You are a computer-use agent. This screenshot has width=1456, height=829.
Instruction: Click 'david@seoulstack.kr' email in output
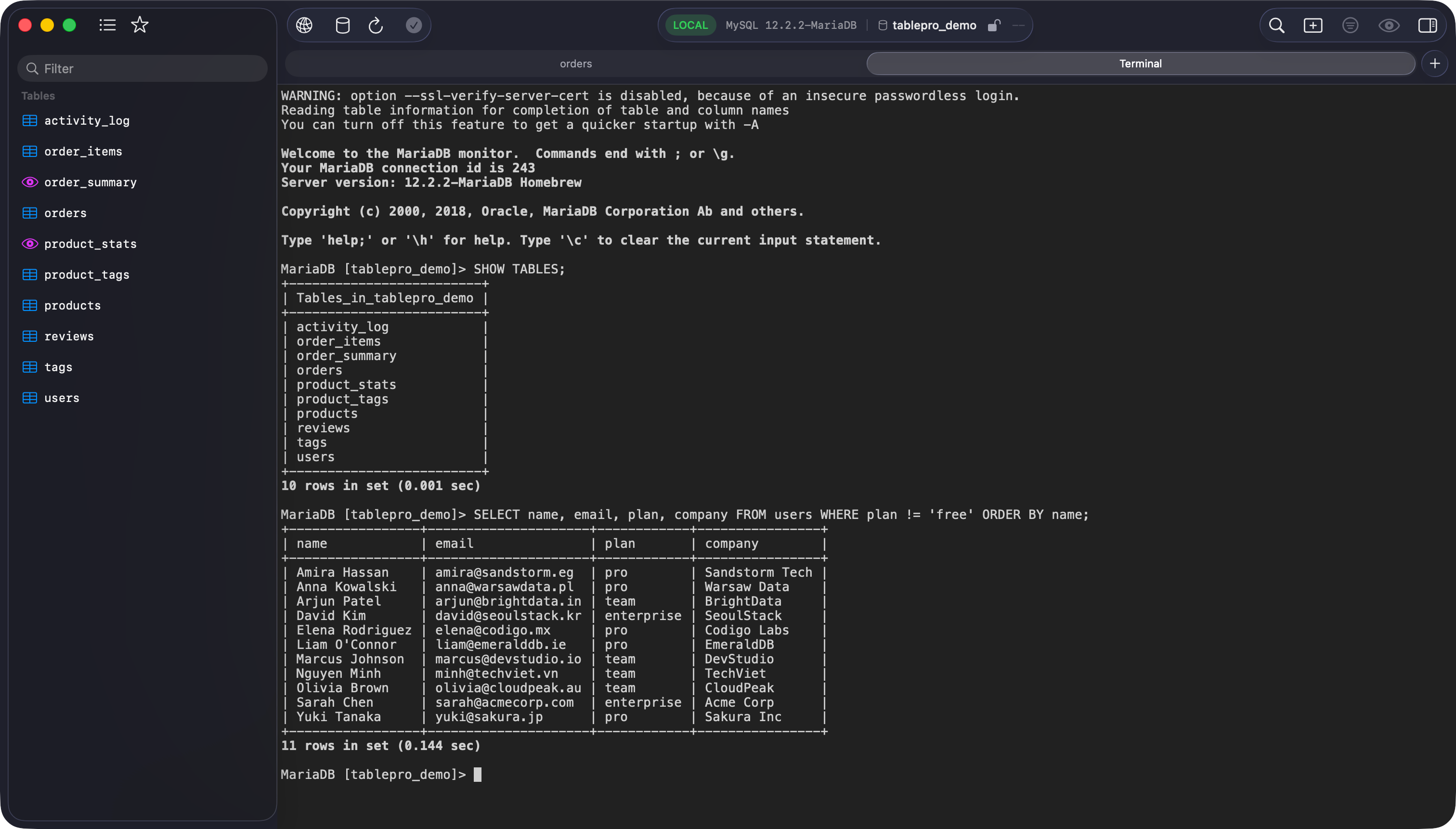(508, 615)
